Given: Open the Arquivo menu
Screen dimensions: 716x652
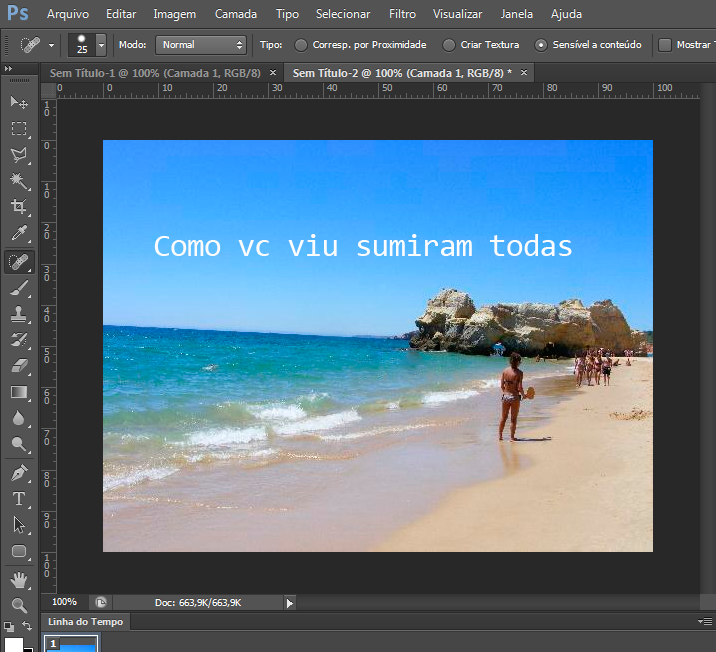Looking at the screenshot, I should [68, 14].
